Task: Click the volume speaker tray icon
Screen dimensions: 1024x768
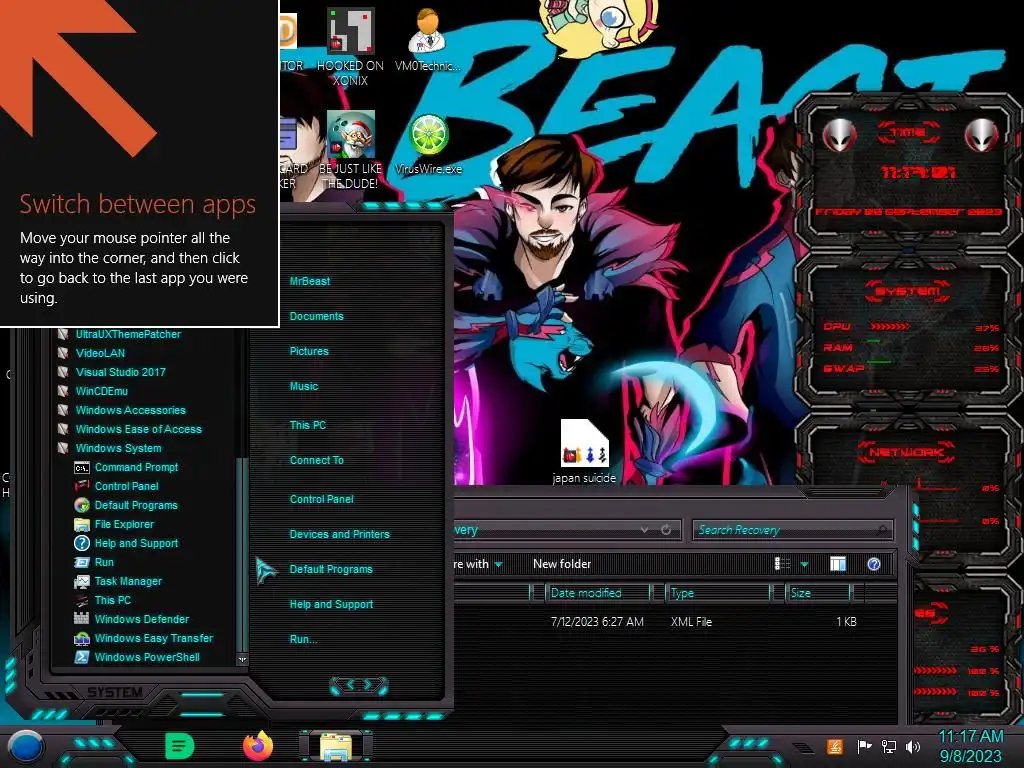Action: pos(913,746)
